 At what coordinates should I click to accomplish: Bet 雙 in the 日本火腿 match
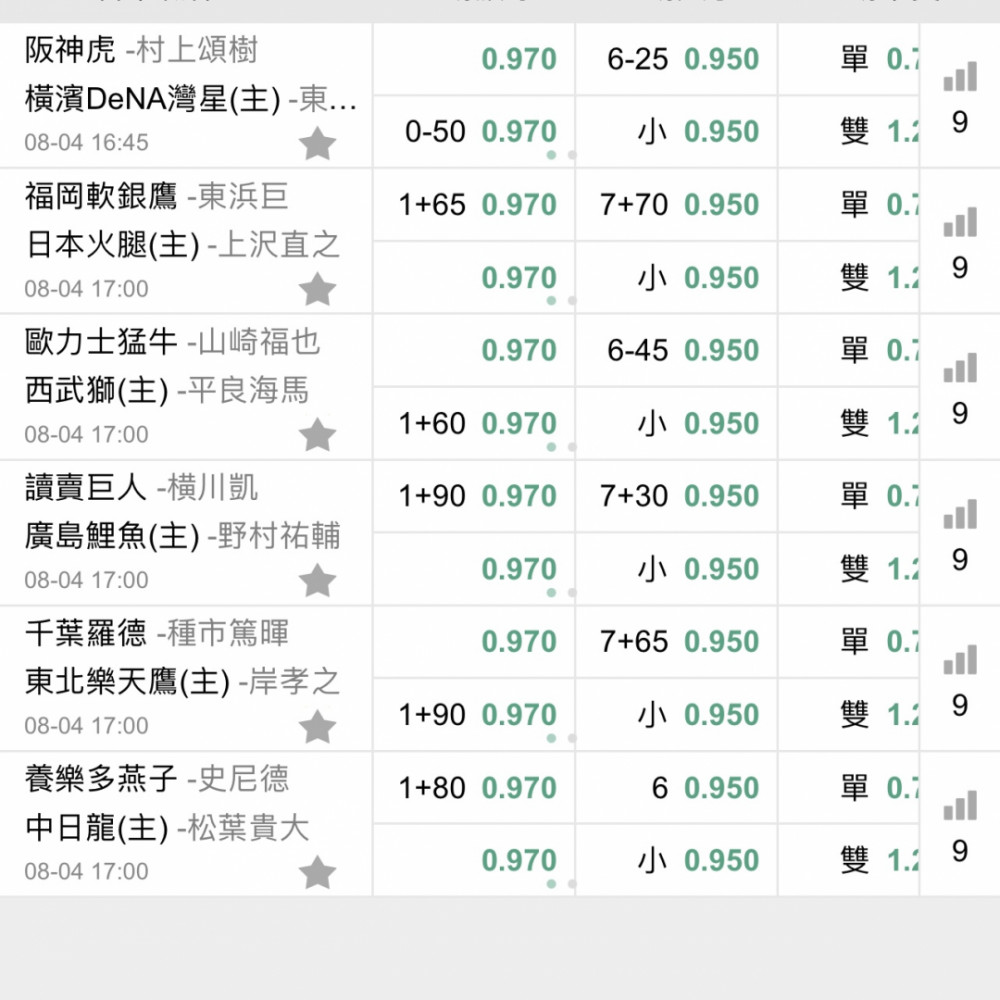click(x=849, y=278)
